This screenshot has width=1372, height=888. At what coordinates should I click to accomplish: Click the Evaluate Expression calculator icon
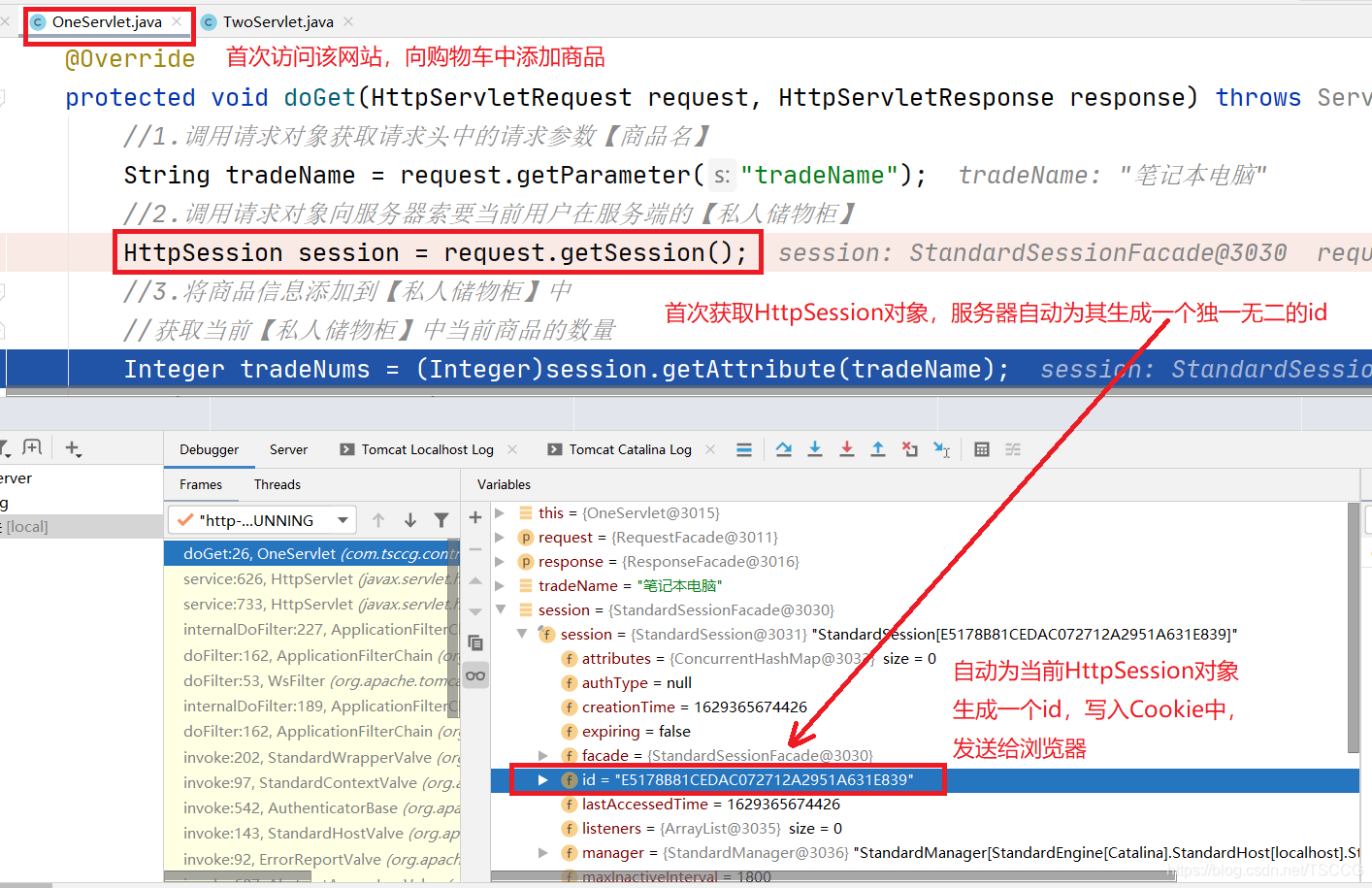982,449
